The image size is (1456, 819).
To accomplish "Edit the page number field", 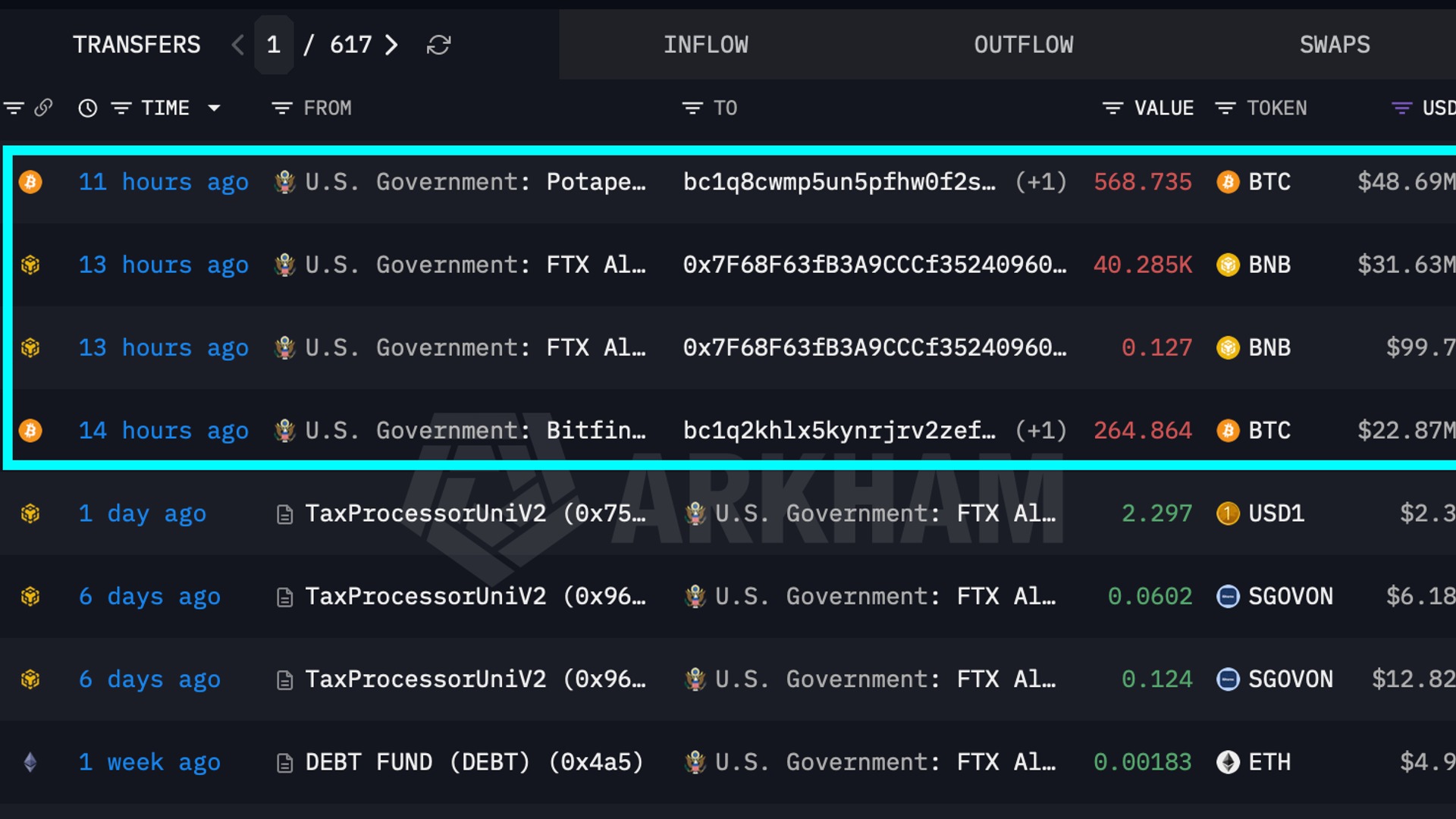I will click(274, 45).
